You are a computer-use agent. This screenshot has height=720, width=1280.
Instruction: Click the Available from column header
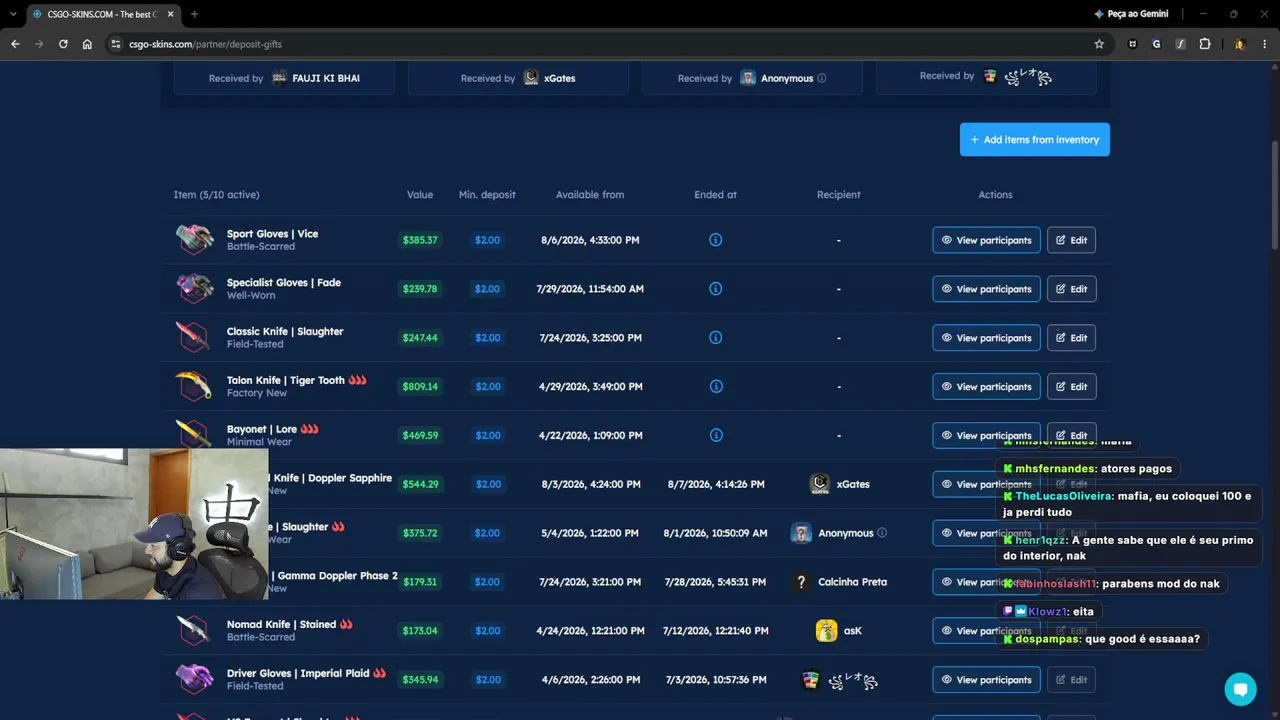[590, 195]
